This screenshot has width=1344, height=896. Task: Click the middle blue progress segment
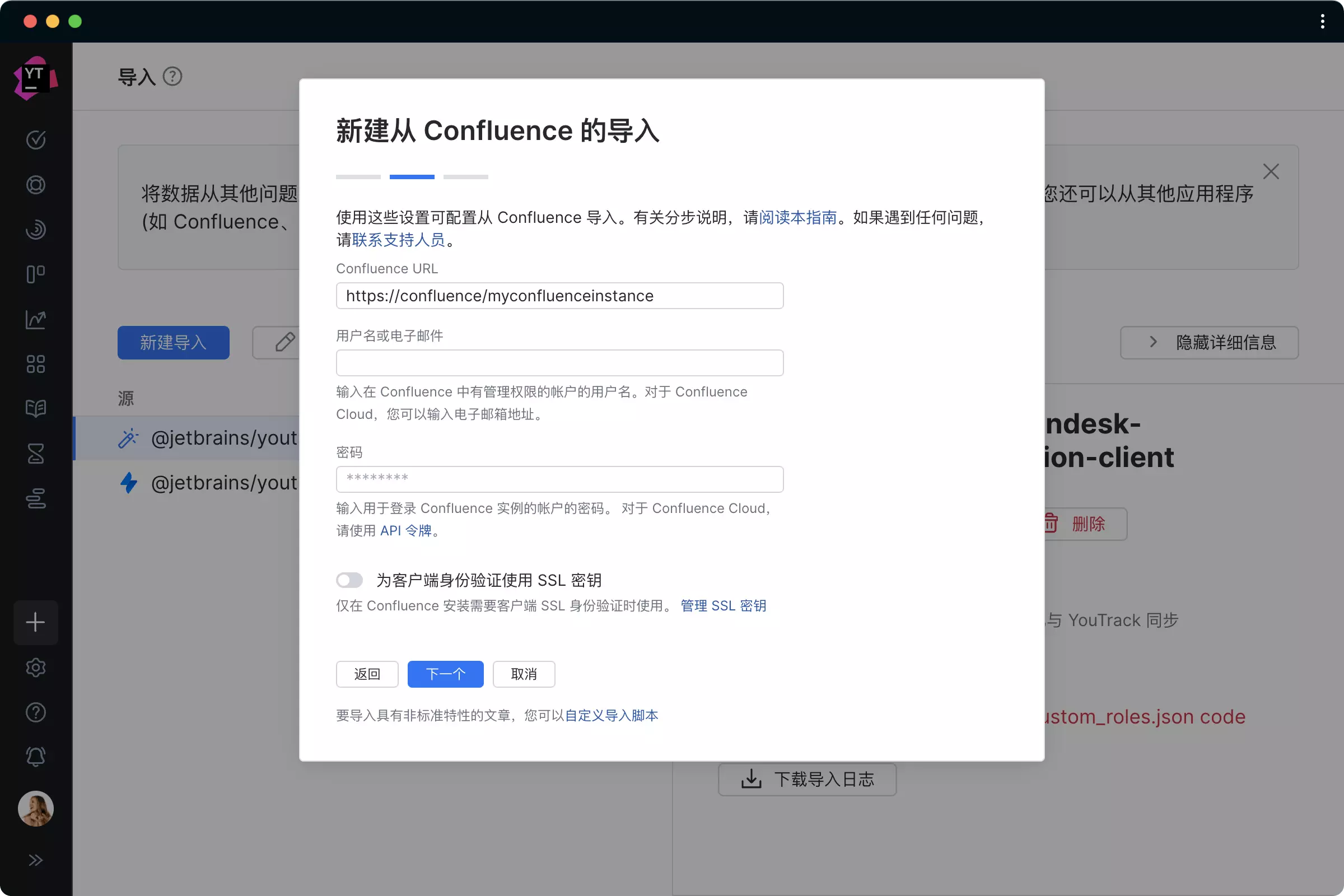pyautogui.click(x=412, y=176)
